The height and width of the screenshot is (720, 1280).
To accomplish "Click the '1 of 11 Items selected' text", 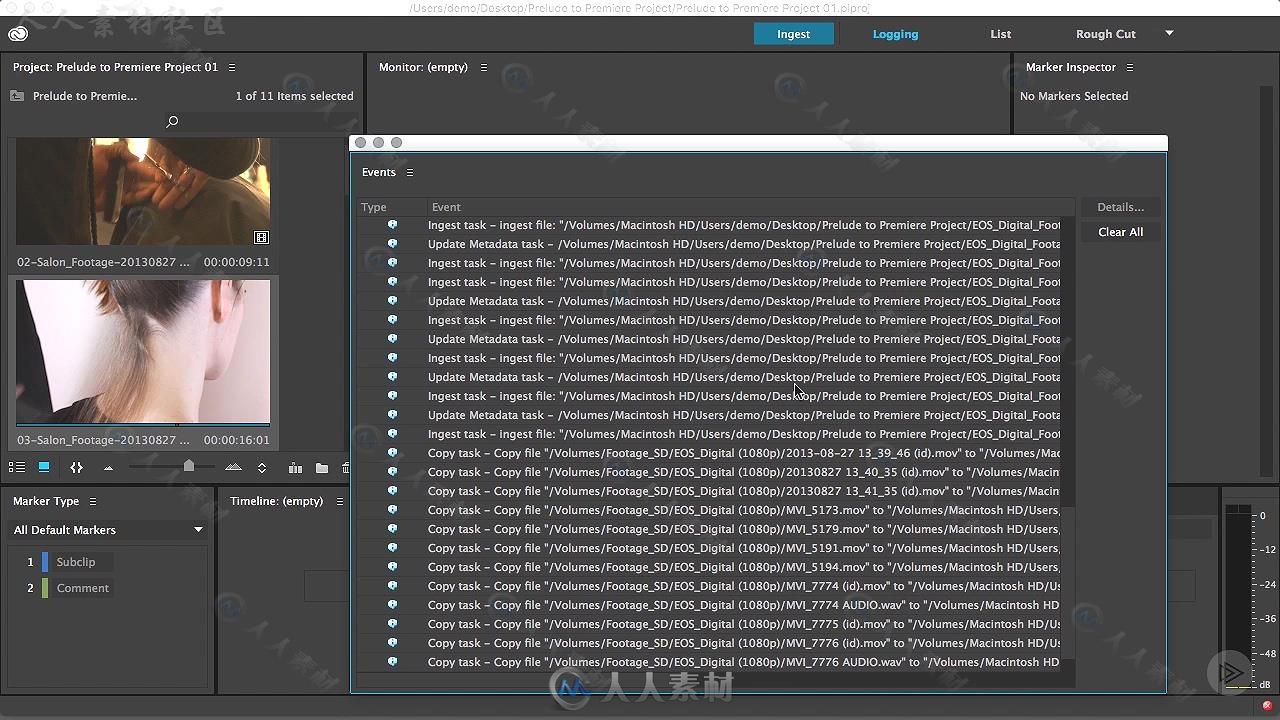I will tap(294, 96).
